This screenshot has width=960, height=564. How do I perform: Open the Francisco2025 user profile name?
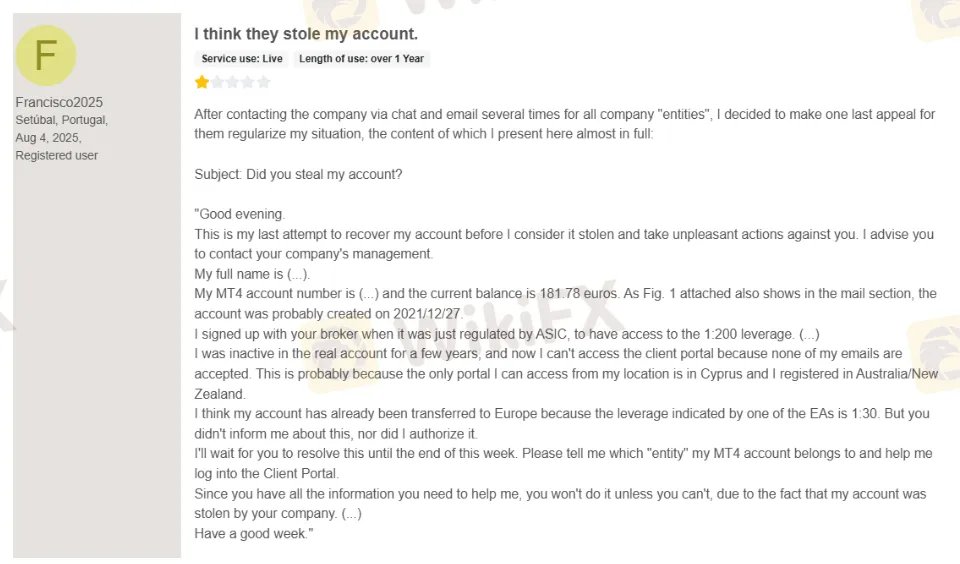59,102
